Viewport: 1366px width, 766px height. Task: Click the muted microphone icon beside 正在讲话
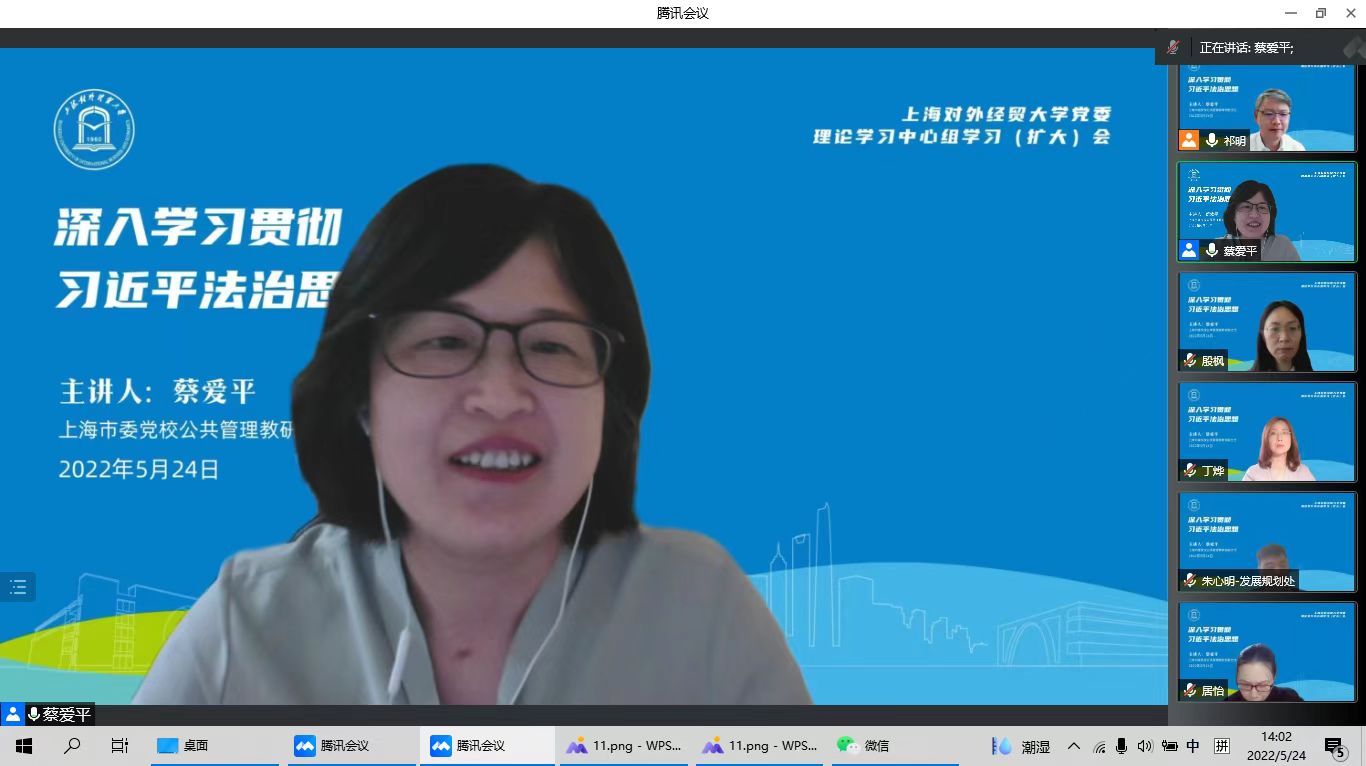(x=1173, y=47)
